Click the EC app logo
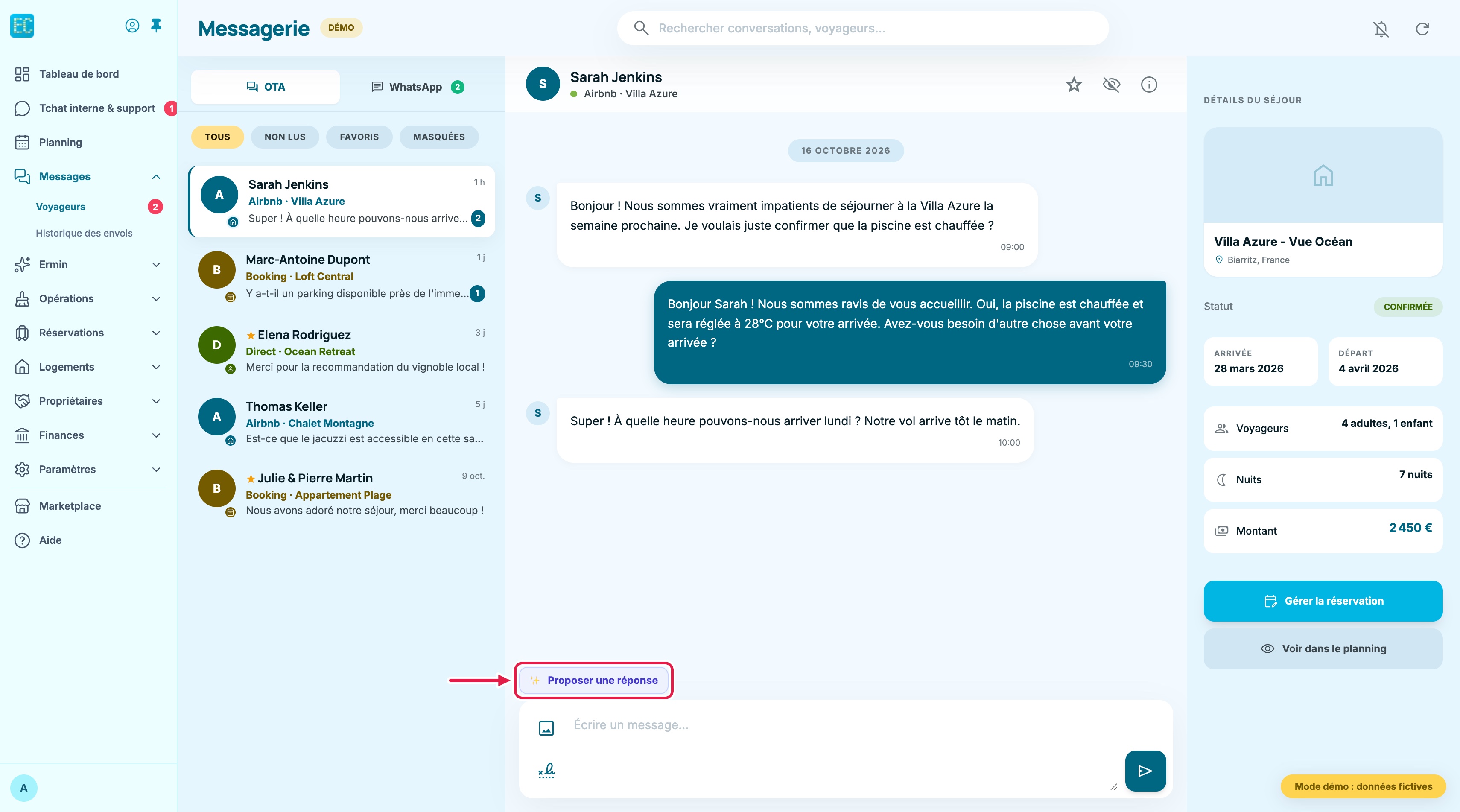The height and width of the screenshot is (812, 1460). click(22, 26)
